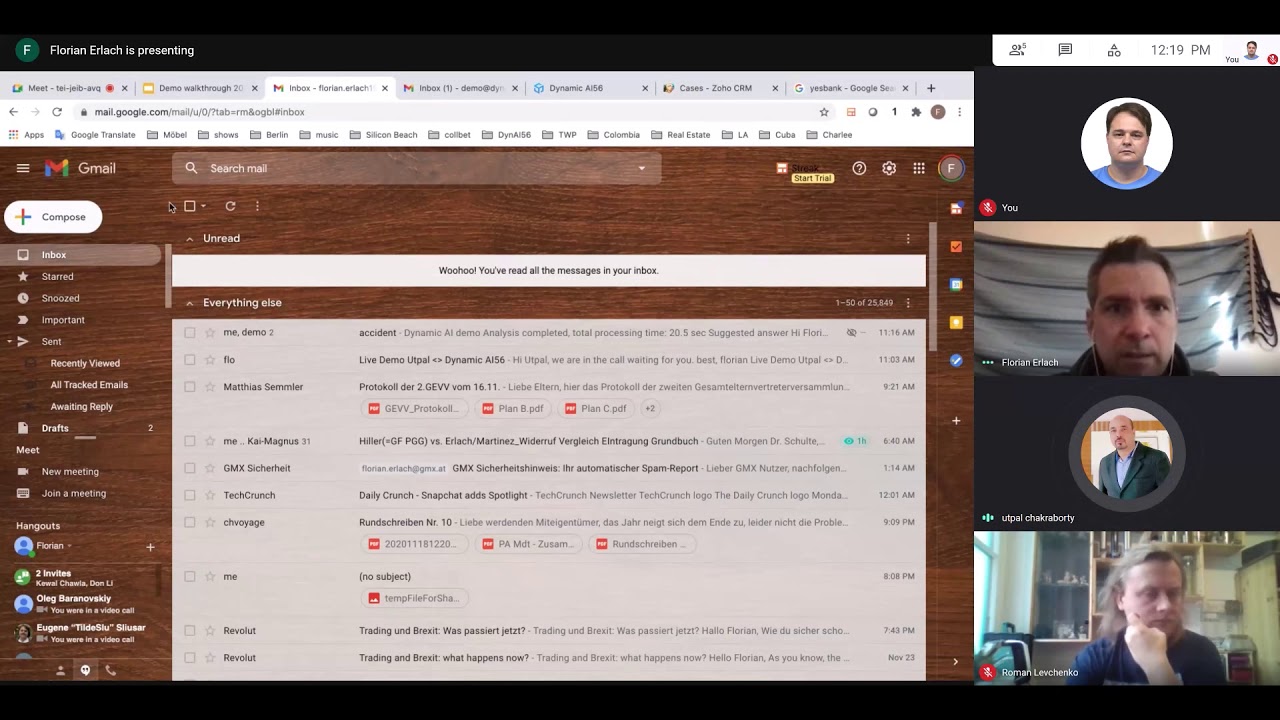Switch to the yesbank Google Search tab
Screen dimensions: 1280x720
851,88
